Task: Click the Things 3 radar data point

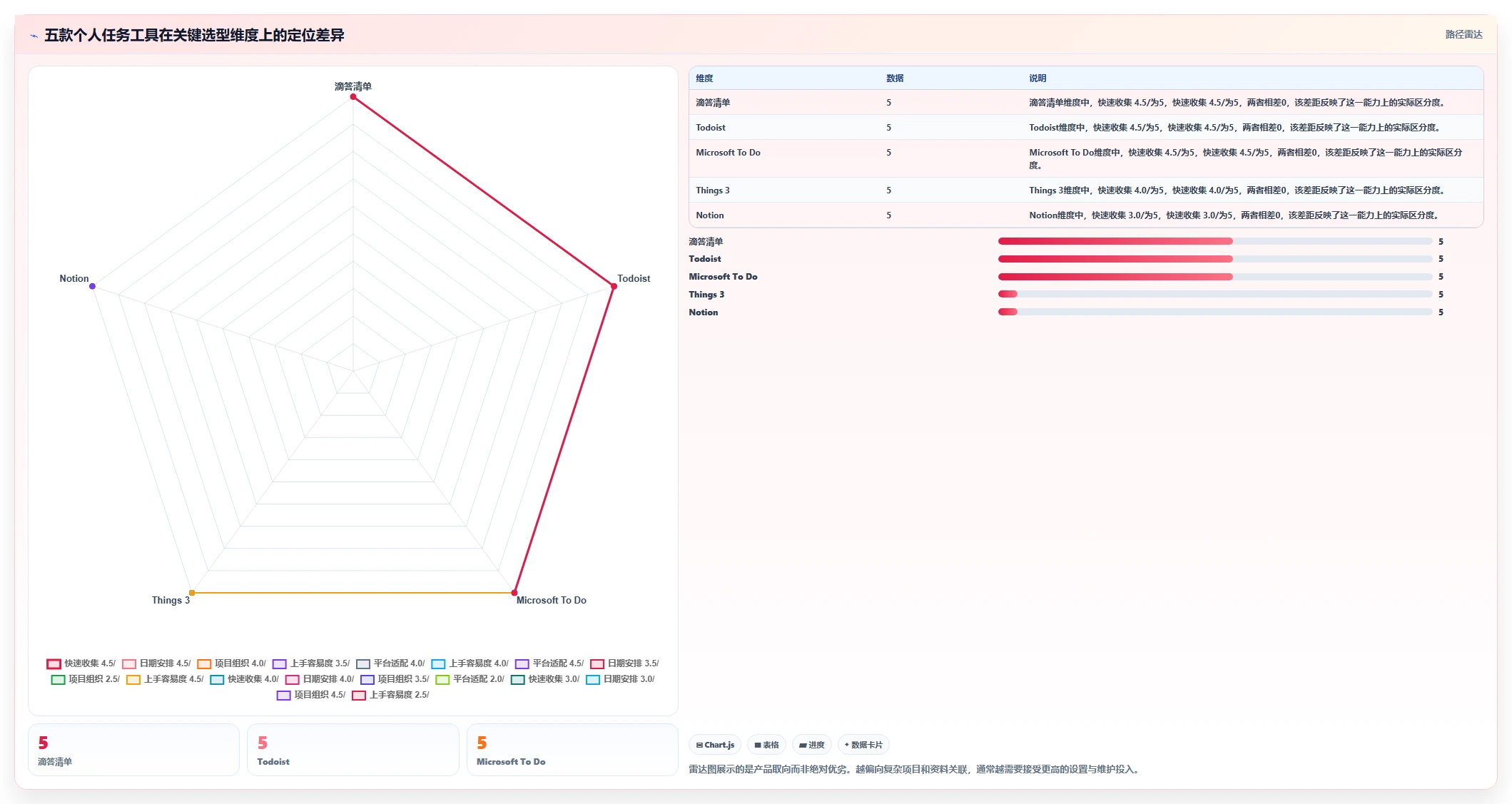Action: click(192, 593)
